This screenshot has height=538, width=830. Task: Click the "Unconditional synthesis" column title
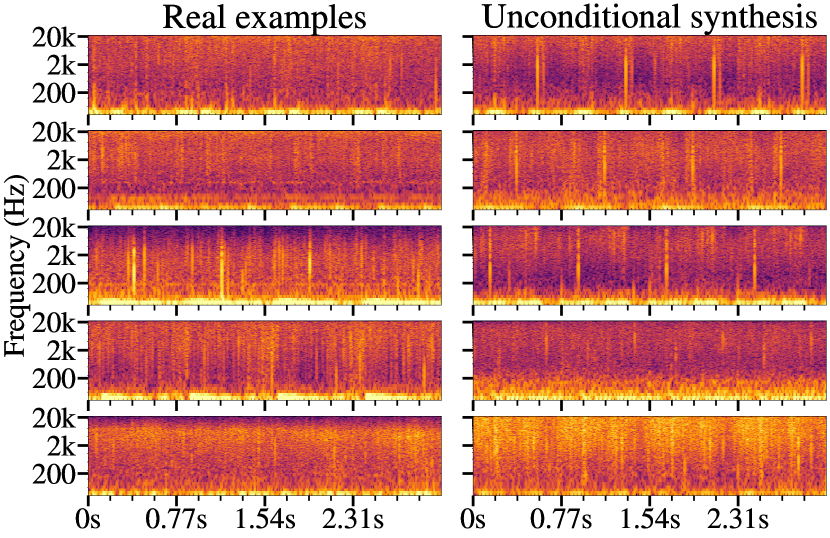[x=651, y=17]
